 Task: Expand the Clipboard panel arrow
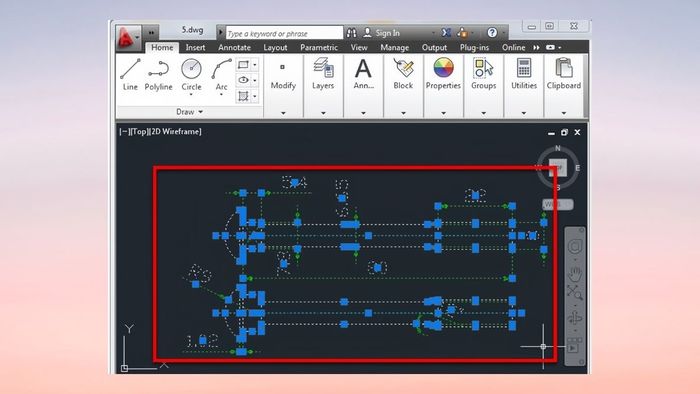click(564, 113)
